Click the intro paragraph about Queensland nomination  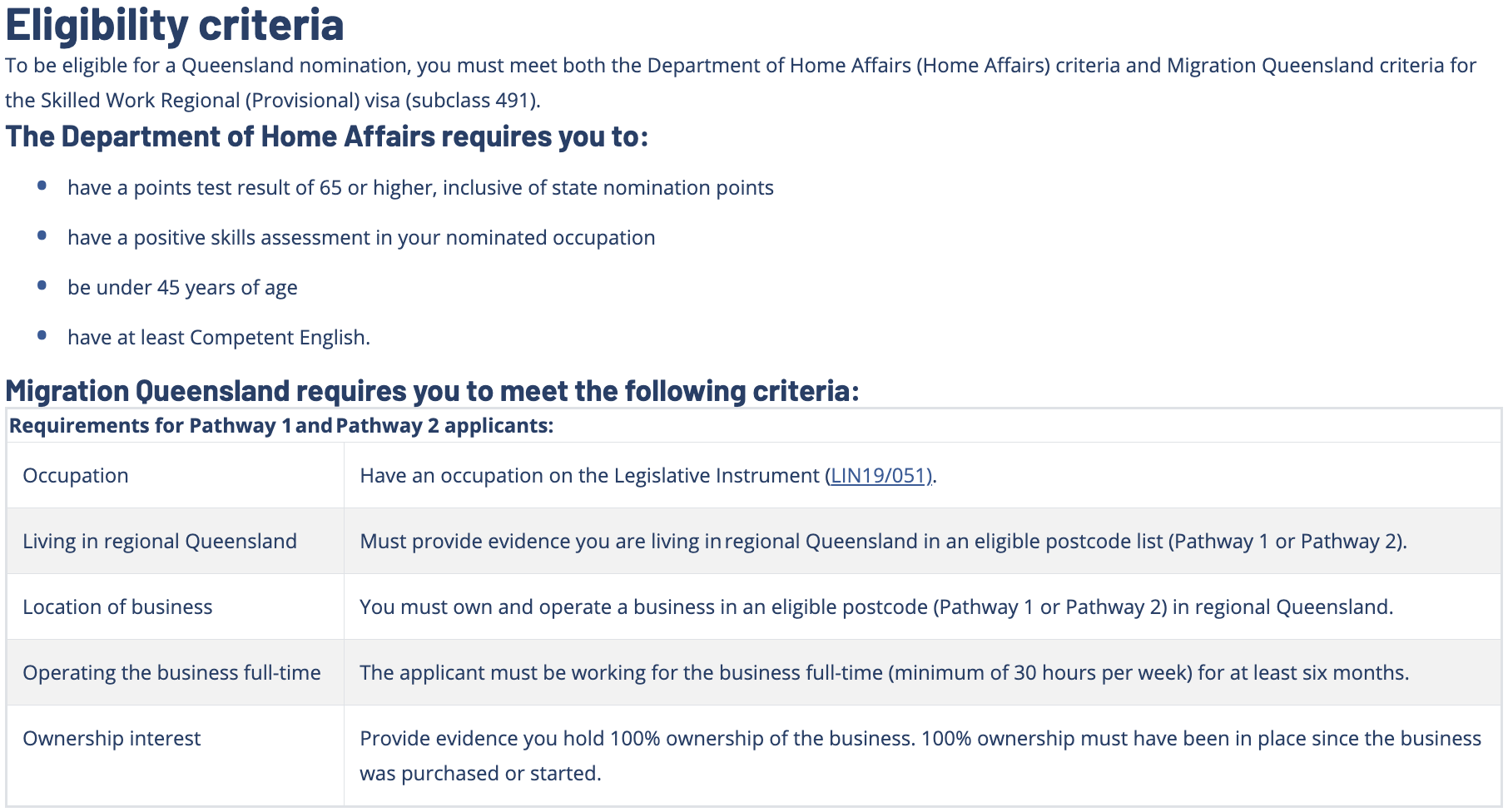[x=740, y=82]
